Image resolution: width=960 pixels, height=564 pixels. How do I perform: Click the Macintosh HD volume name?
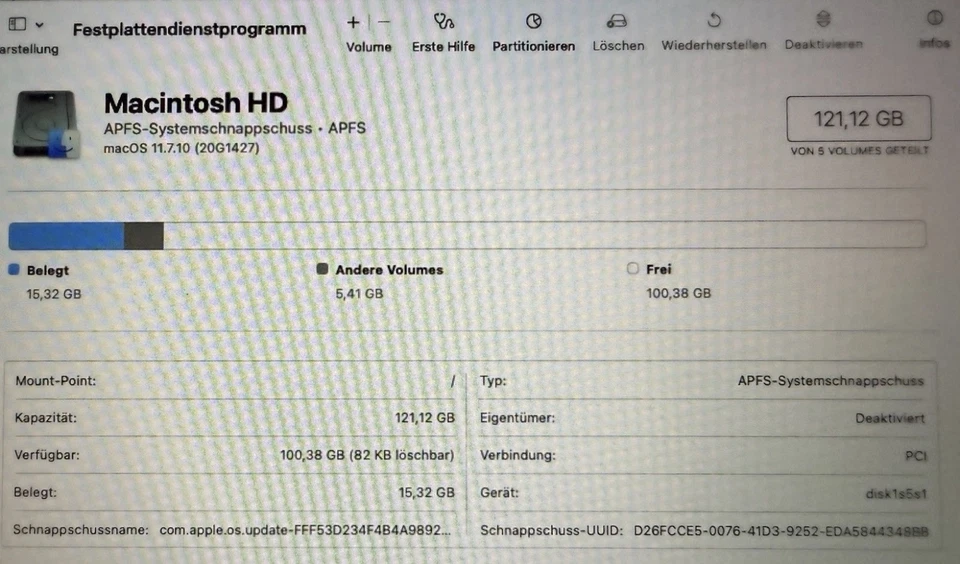(x=196, y=103)
